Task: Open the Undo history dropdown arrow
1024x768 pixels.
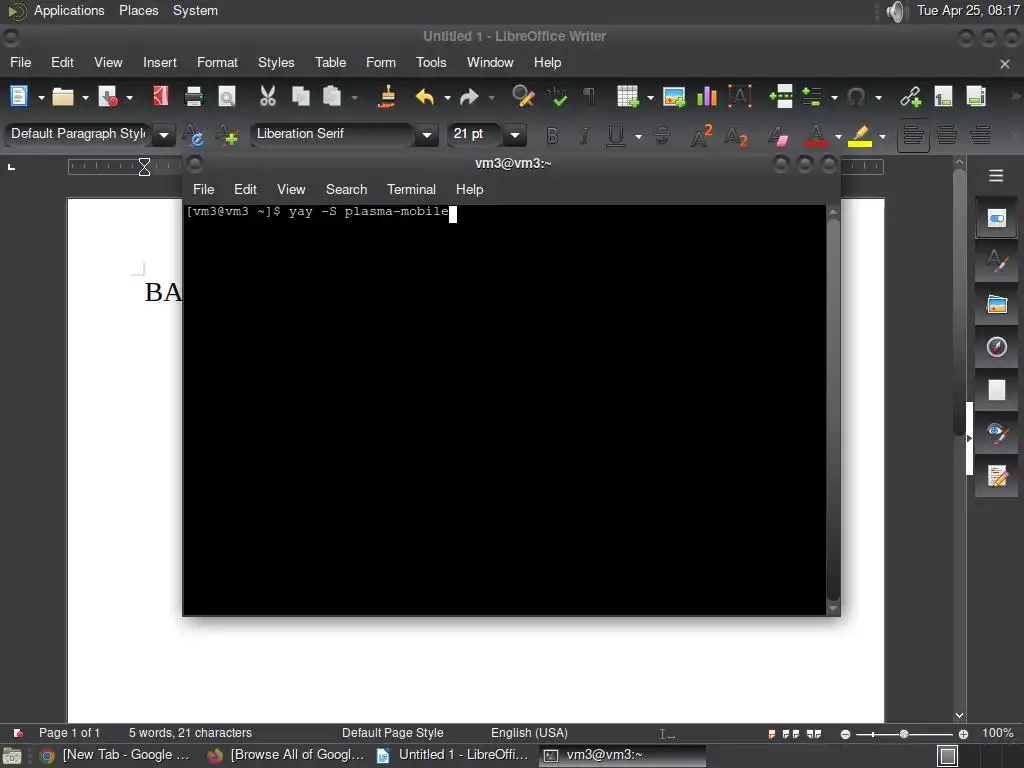Action: coord(447,98)
